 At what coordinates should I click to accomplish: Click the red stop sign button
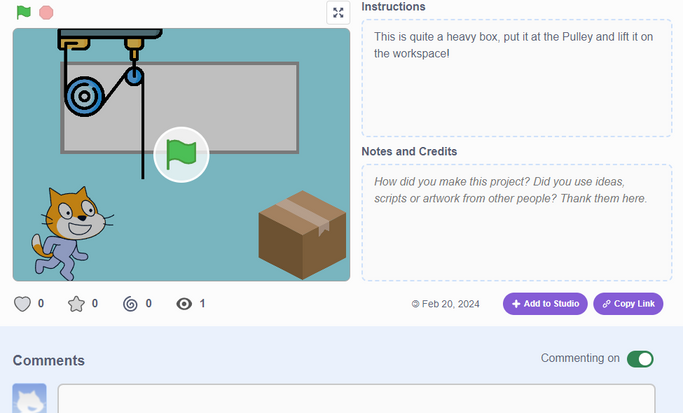(46, 13)
